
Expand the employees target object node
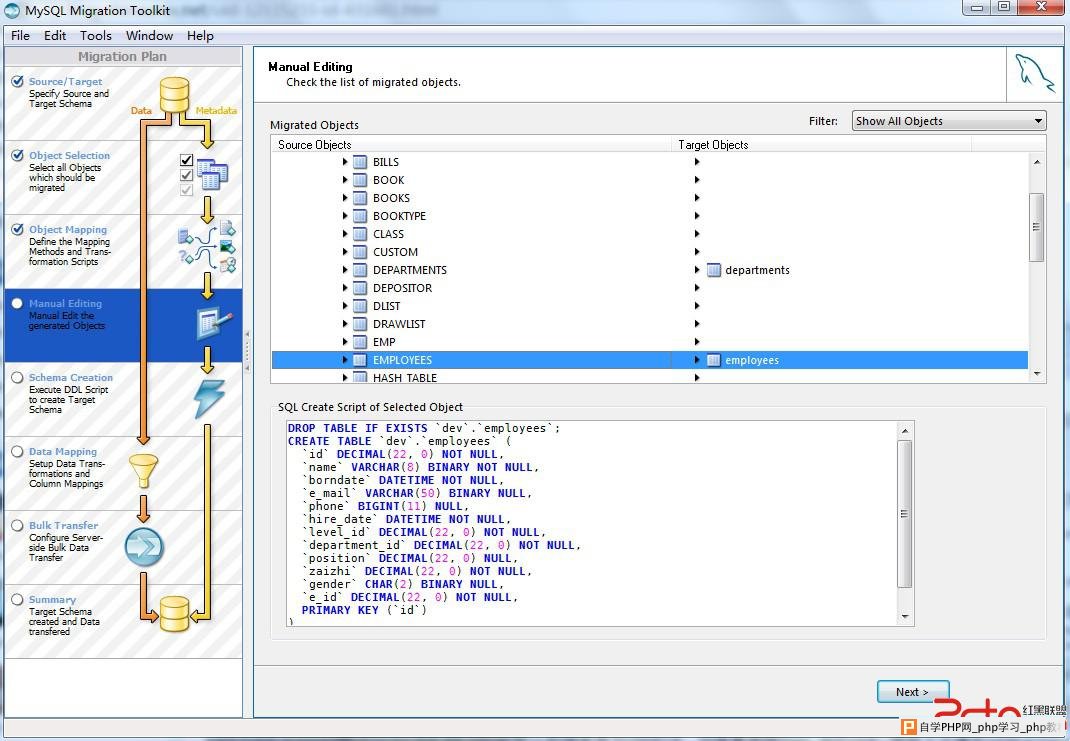697,360
